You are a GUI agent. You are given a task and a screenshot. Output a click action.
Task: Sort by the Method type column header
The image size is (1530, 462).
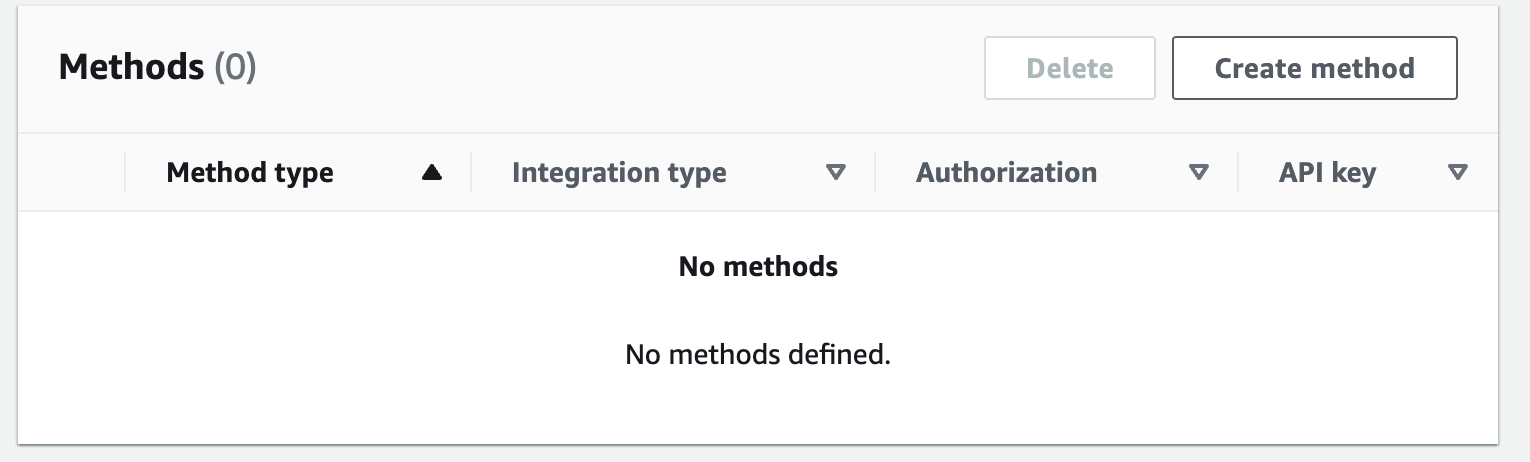click(250, 172)
